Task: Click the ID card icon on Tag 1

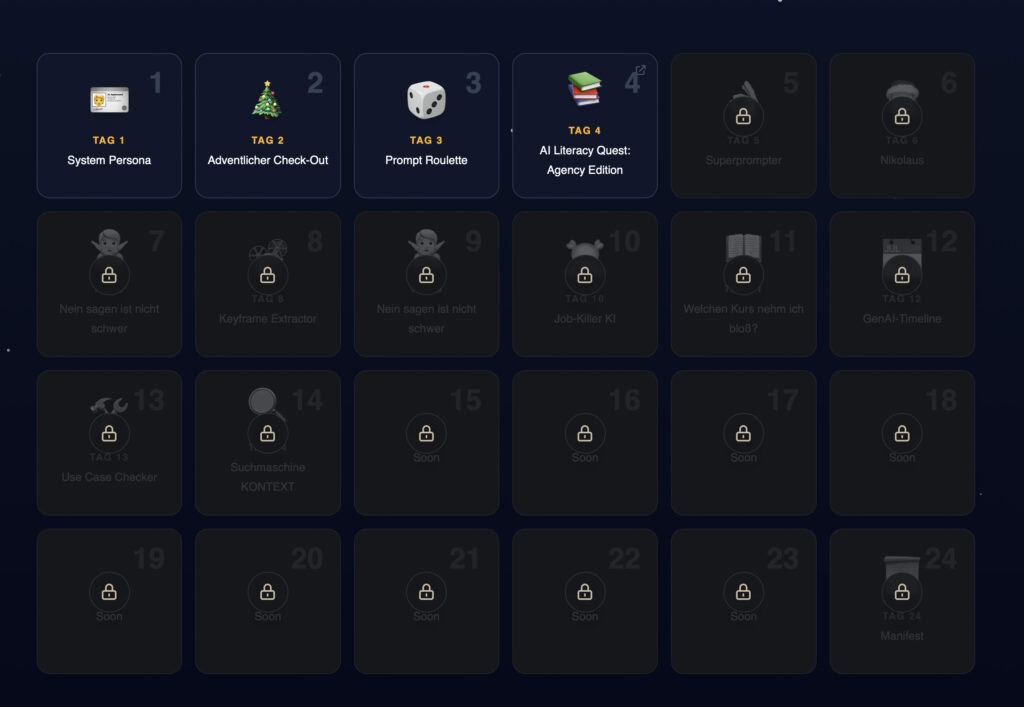Action: [109, 100]
